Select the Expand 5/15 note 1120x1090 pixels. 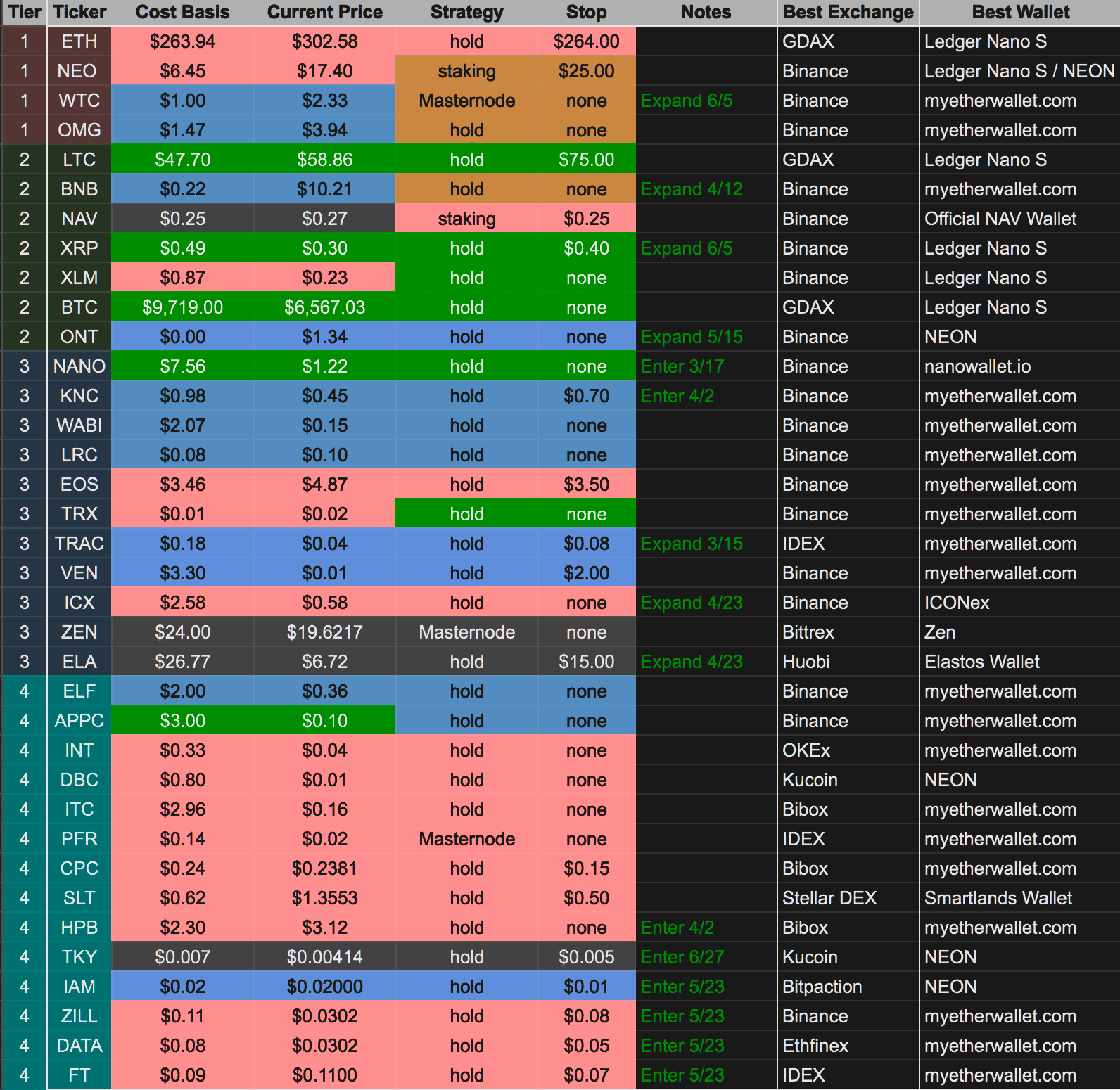point(706,337)
